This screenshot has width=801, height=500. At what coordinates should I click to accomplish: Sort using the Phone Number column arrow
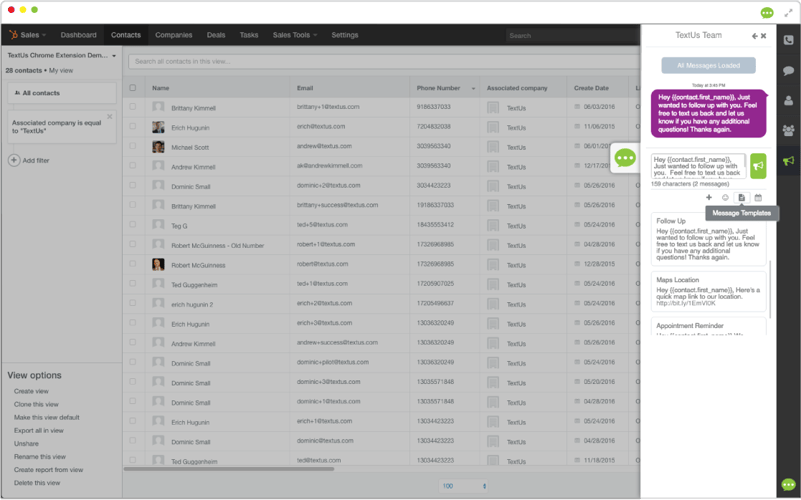pyautogui.click(x=473, y=88)
